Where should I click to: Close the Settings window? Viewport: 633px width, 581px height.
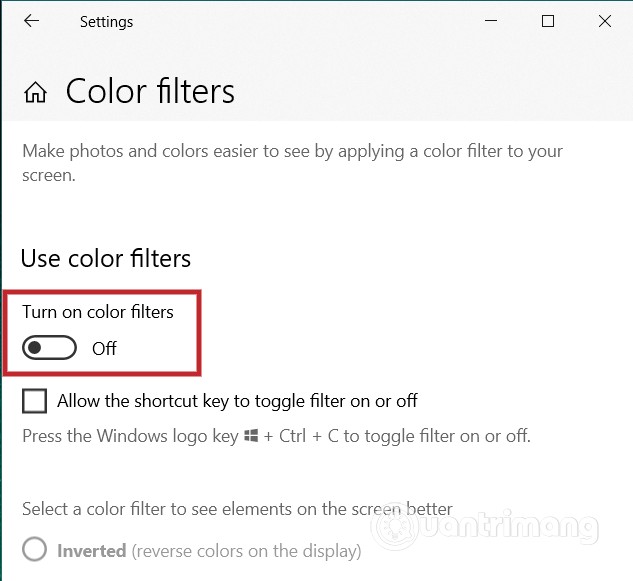coord(604,21)
